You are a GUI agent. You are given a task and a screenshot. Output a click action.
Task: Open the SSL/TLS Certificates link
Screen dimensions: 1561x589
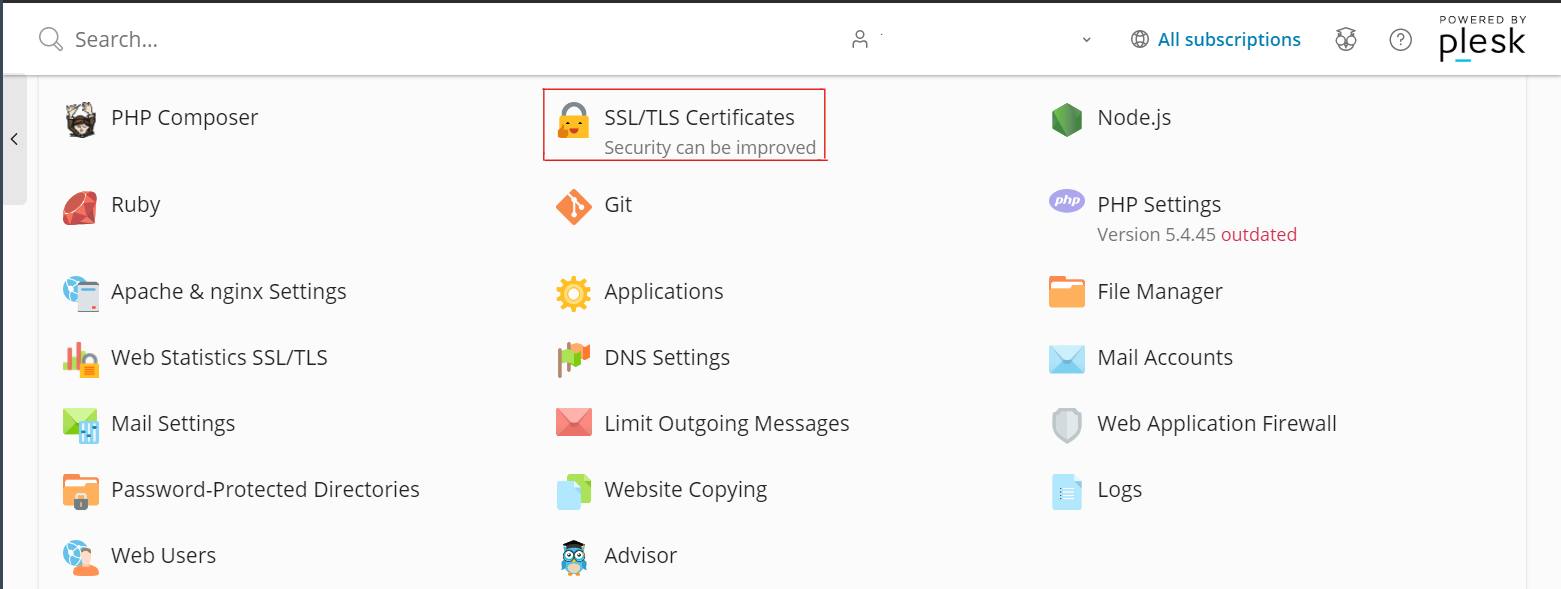[699, 118]
